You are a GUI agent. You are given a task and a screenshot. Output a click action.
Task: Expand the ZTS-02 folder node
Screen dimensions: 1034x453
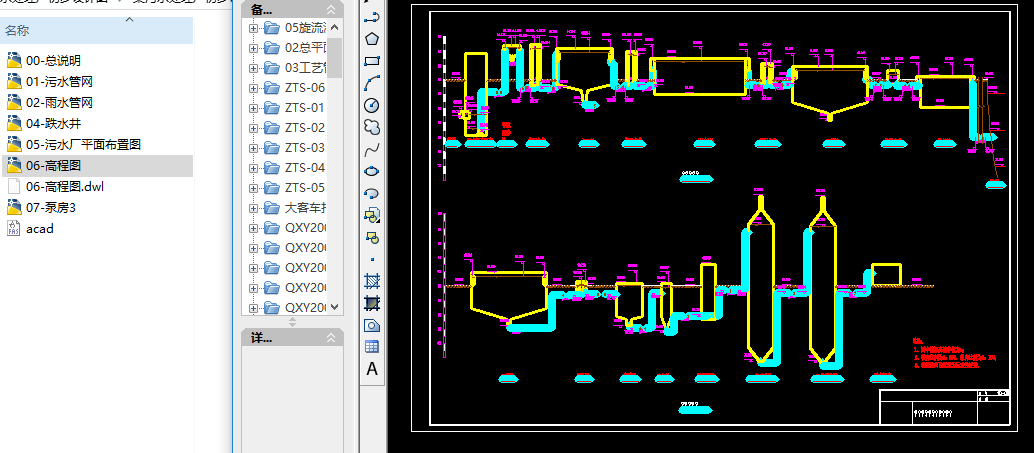[x=253, y=128]
